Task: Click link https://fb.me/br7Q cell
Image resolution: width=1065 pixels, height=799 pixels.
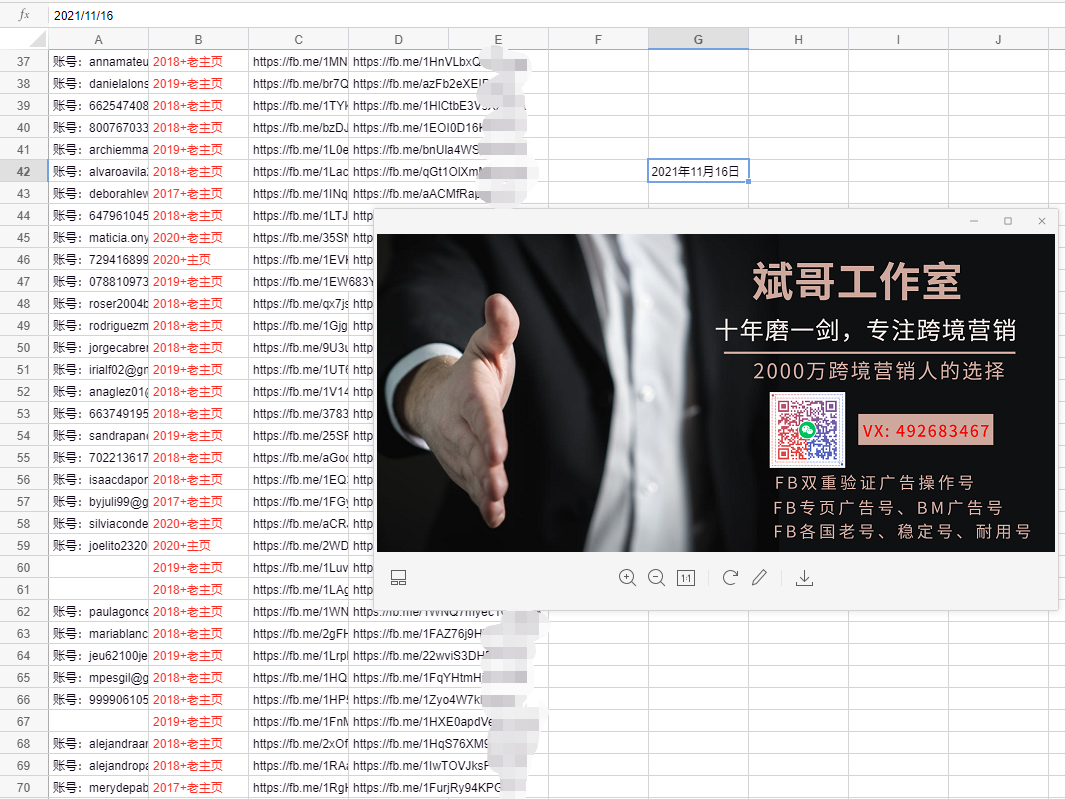Action: (299, 84)
